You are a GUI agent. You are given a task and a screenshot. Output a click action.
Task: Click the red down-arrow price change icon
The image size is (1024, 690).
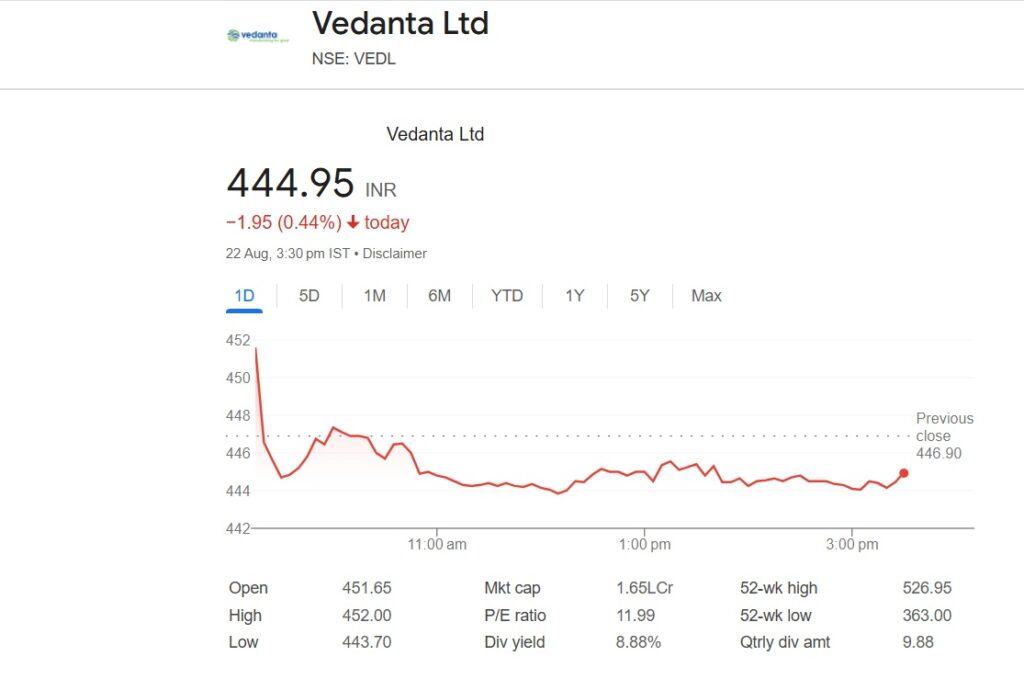pyautogui.click(x=353, y=223)
